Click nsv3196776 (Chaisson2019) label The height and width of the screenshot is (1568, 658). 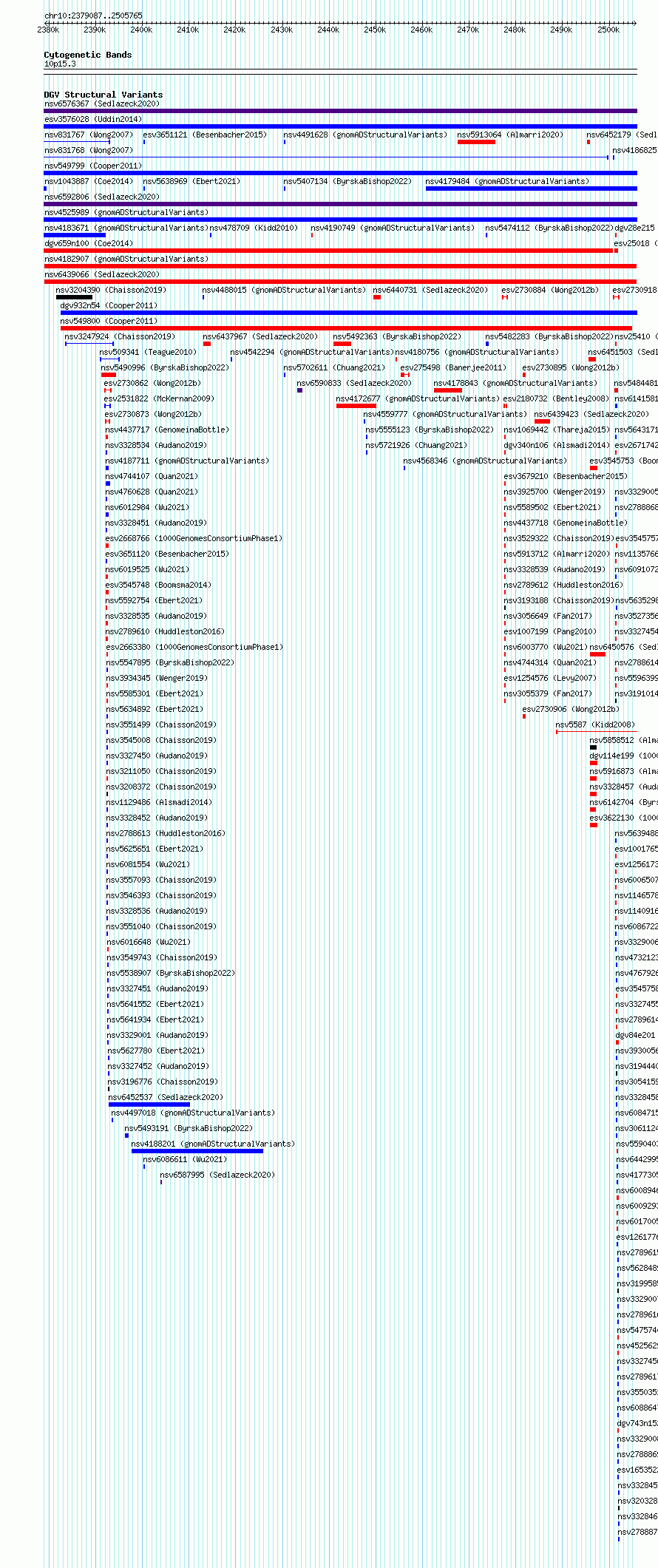pyautogui.click(x=163, y=1082)
